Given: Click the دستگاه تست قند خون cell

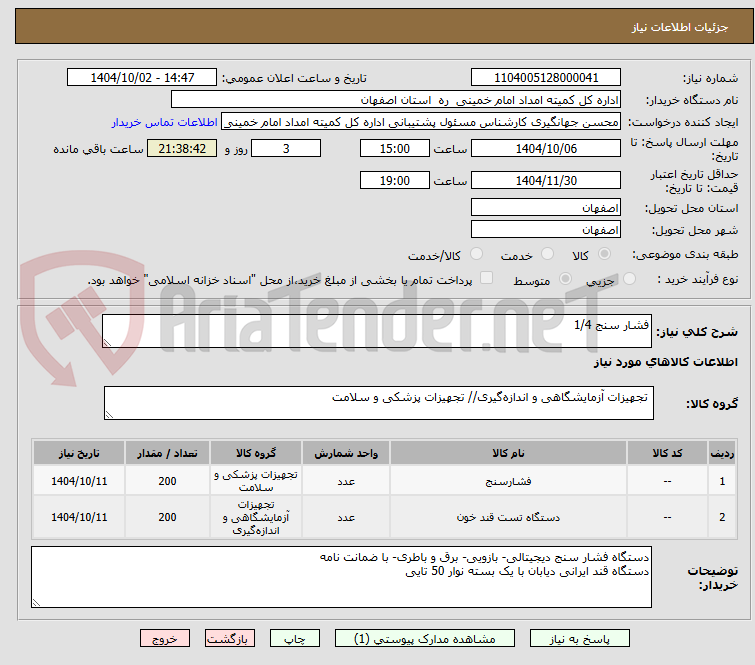Looking at the screenshot, I should tap(508, 517).
